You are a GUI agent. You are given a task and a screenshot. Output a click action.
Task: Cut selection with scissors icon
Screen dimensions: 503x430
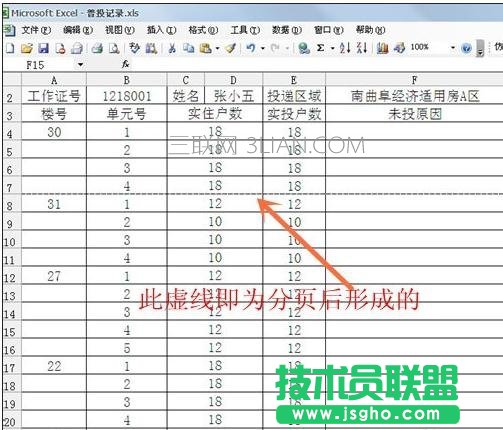[x=172, y=49]
